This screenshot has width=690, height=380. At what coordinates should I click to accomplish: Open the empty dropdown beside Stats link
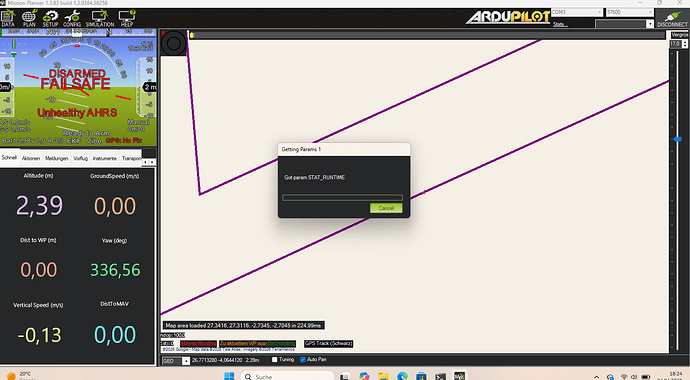[624, 24]
